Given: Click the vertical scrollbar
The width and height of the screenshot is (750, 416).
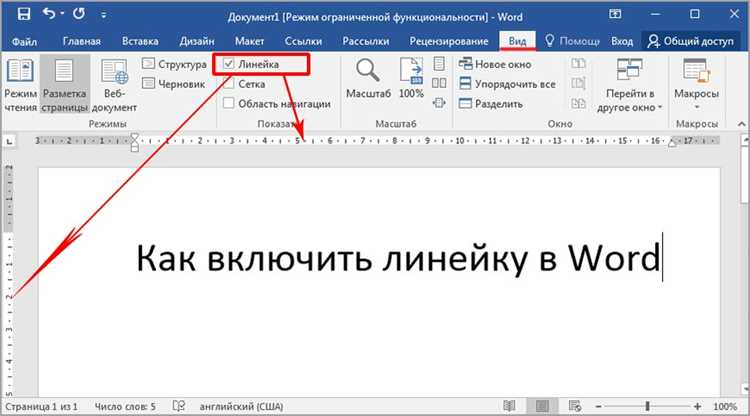Looking at the screenshot, I should coord(745,266).
